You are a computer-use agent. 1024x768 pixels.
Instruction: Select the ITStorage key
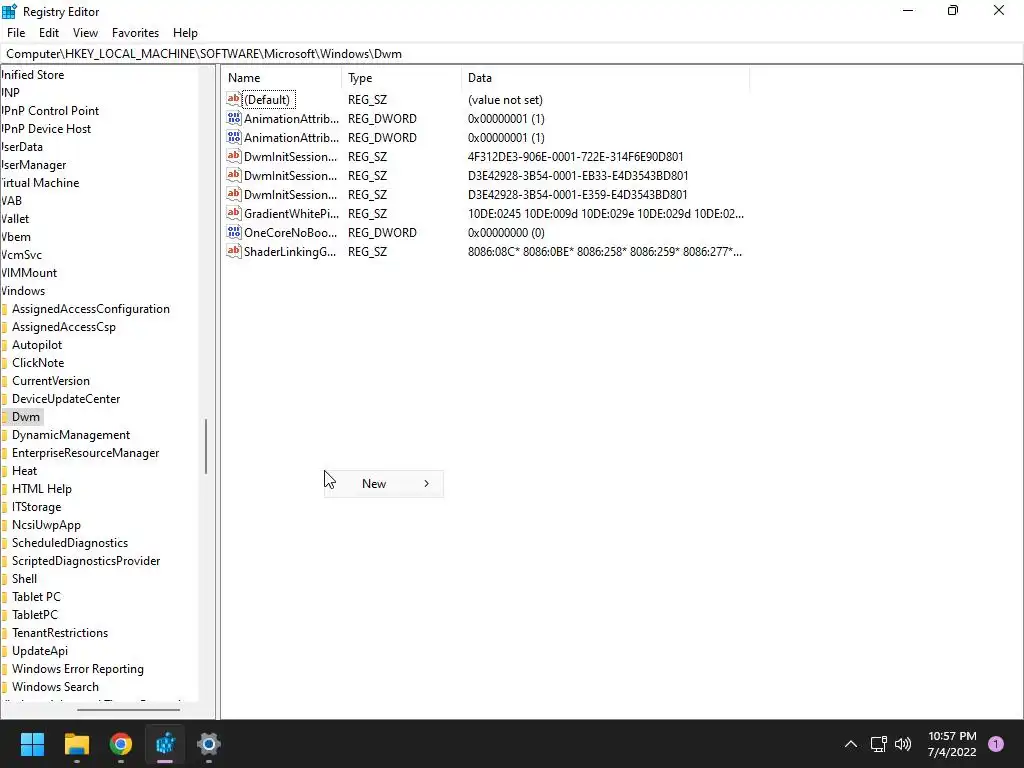pos(37,507)
